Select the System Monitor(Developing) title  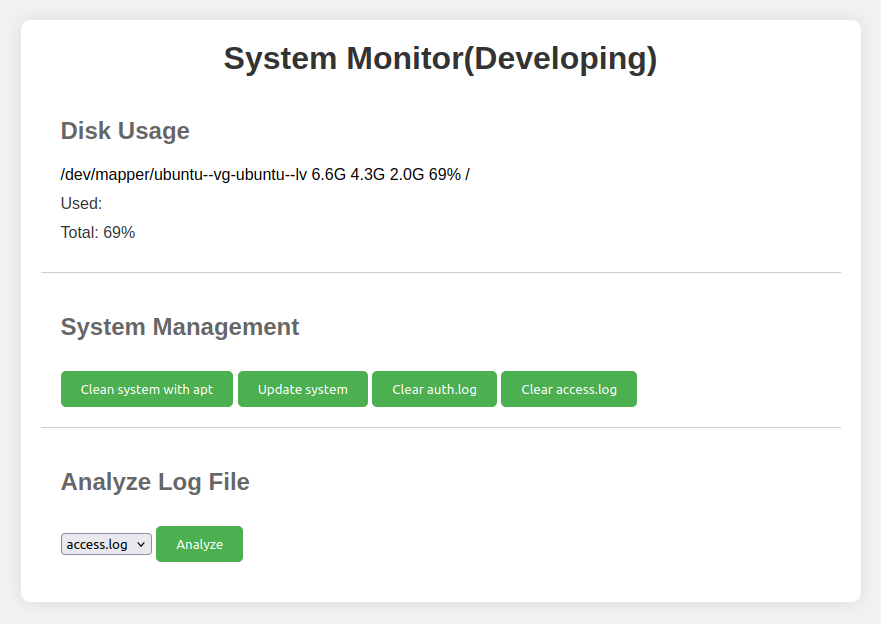pos(440,58)
